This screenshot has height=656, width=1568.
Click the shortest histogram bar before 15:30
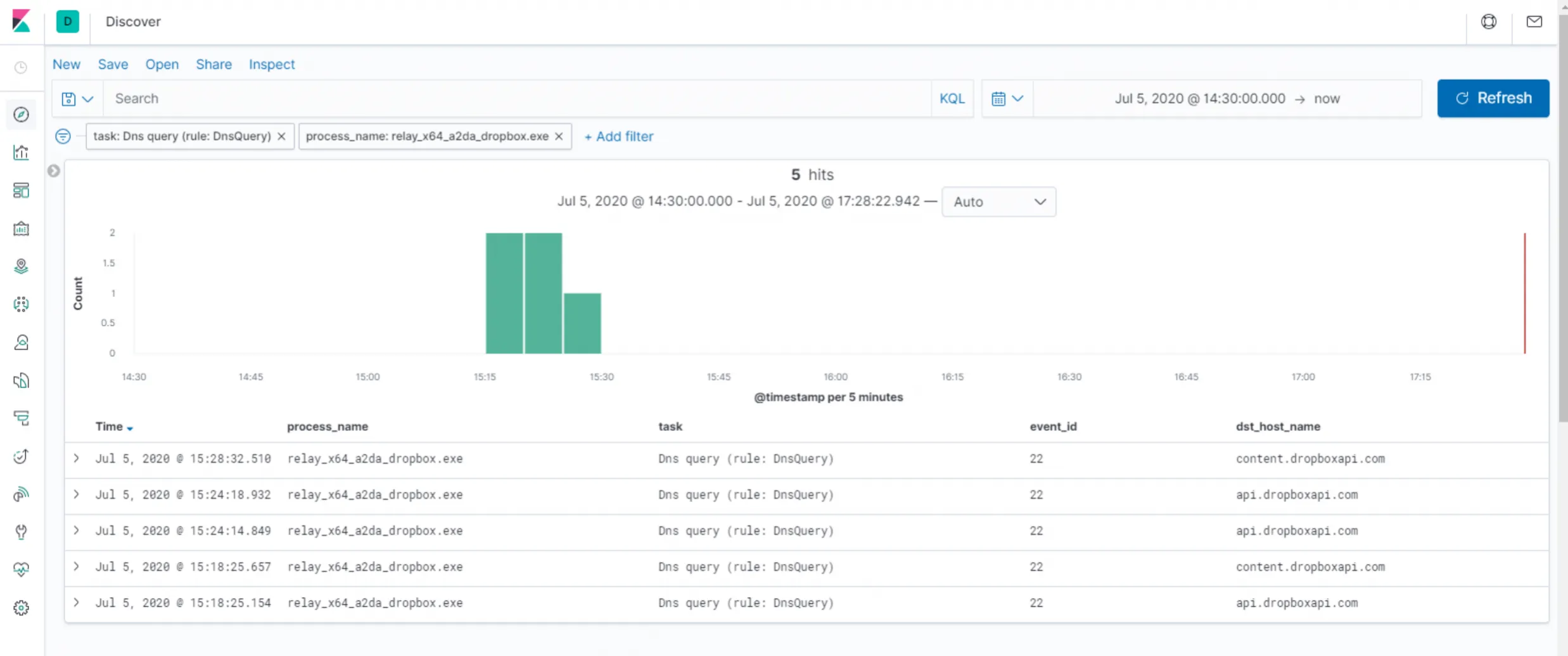pos(582,323)
